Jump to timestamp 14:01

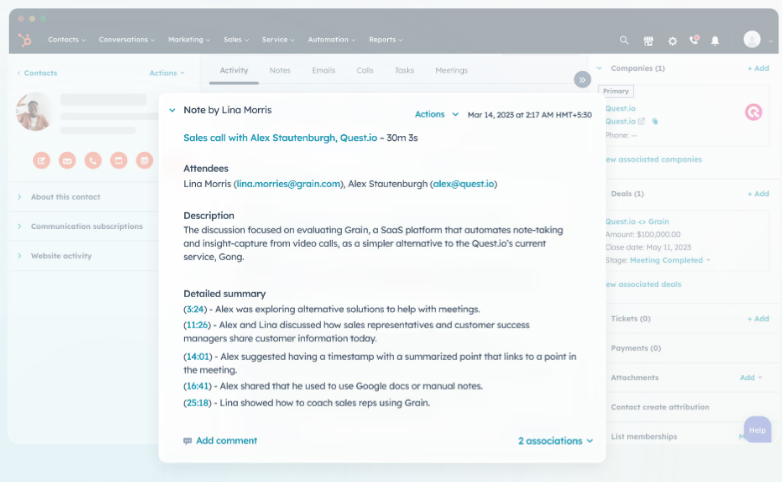(x=197, y=357)
